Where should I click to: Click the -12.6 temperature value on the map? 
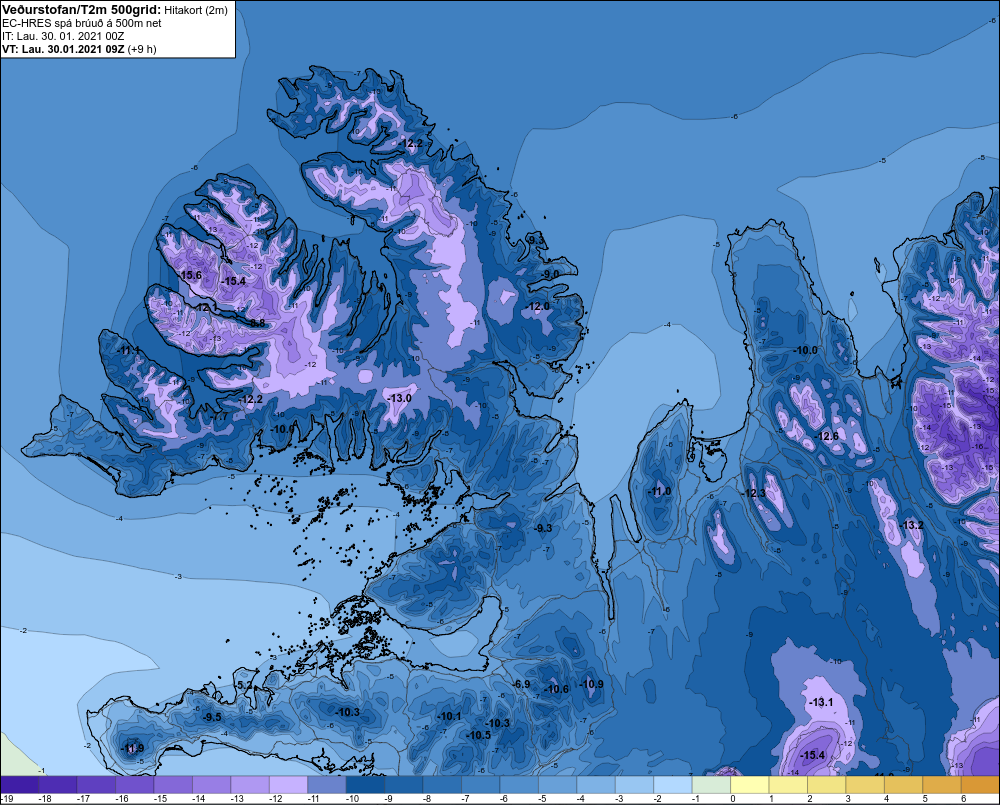(827, 436)
